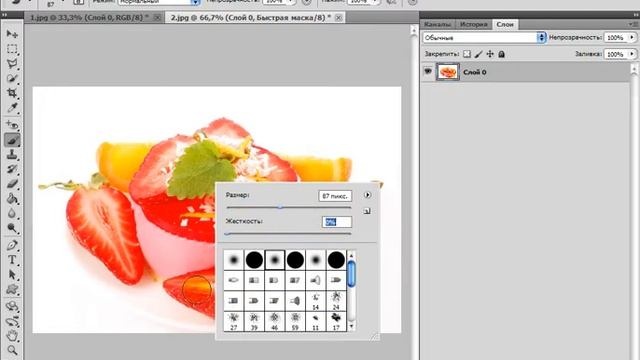This screenshot has height=360, width=640.
Task: Create new brush preset from current brush
Action: [x=367, y=211]
